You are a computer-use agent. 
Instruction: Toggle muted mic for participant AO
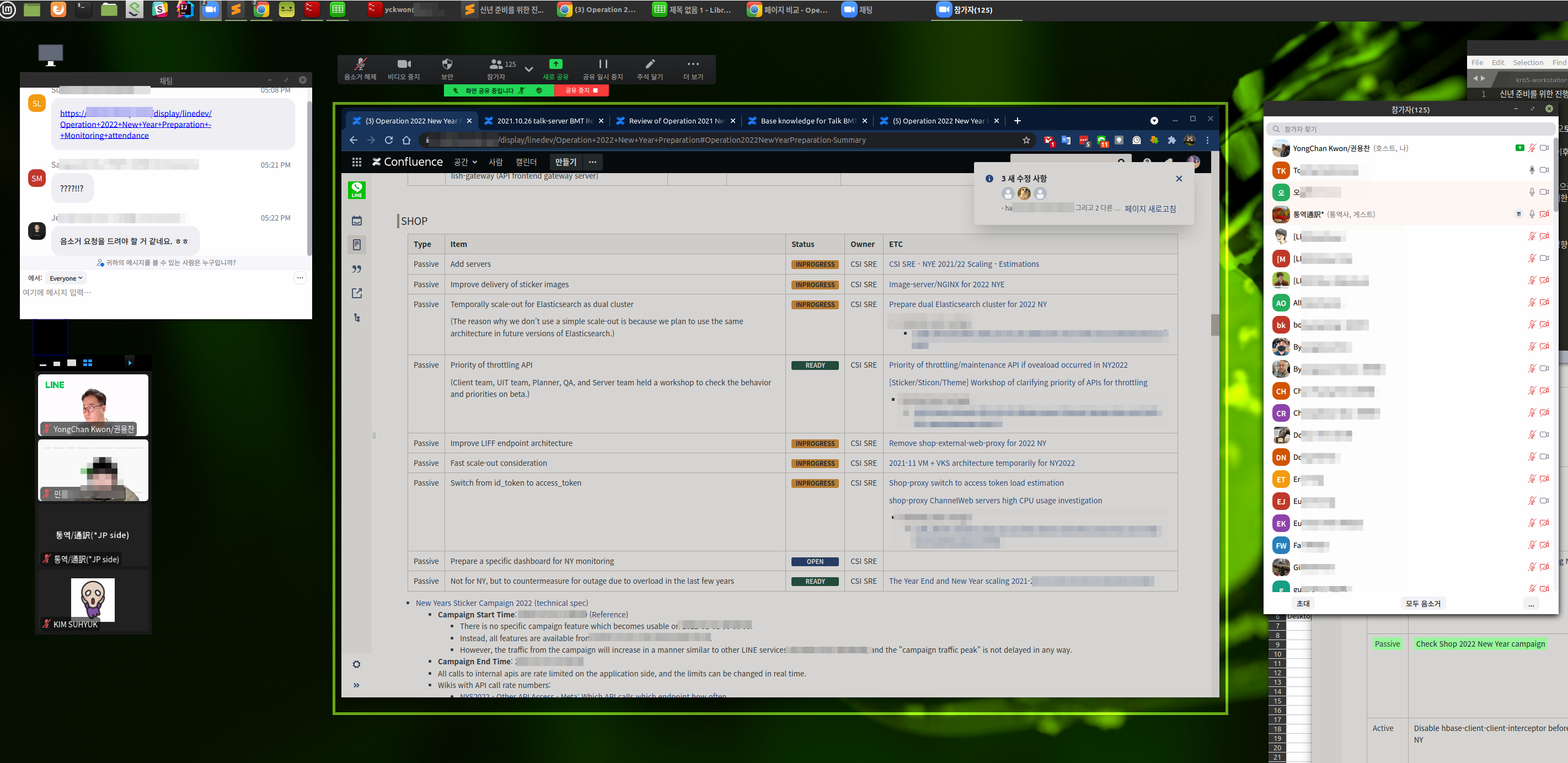point(1532,303)
